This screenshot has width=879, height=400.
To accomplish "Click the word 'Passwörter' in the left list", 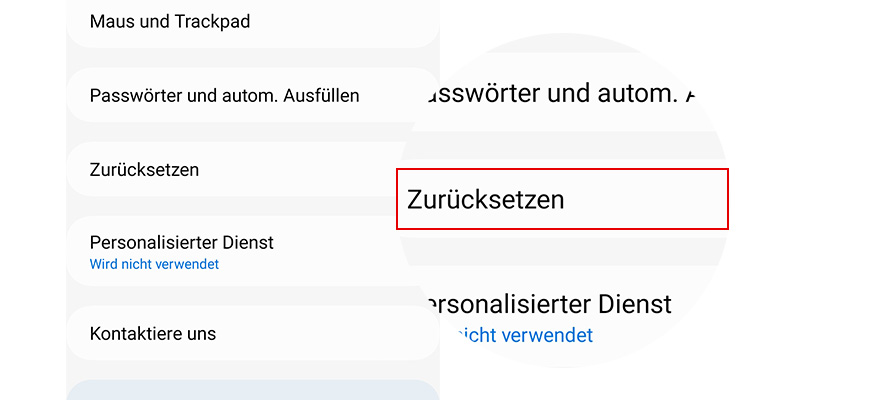I will coord(133,96).
